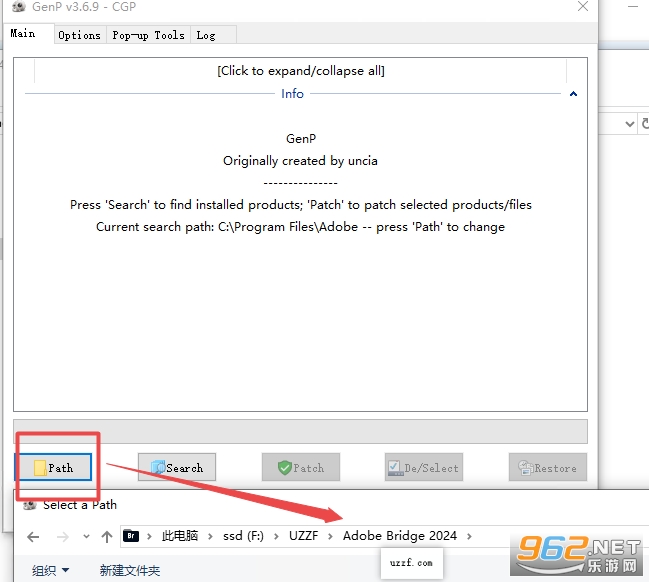Viewport: 649px width, 582px height.
Task: Click the Patch button
Action: click(x=301, y=467)
